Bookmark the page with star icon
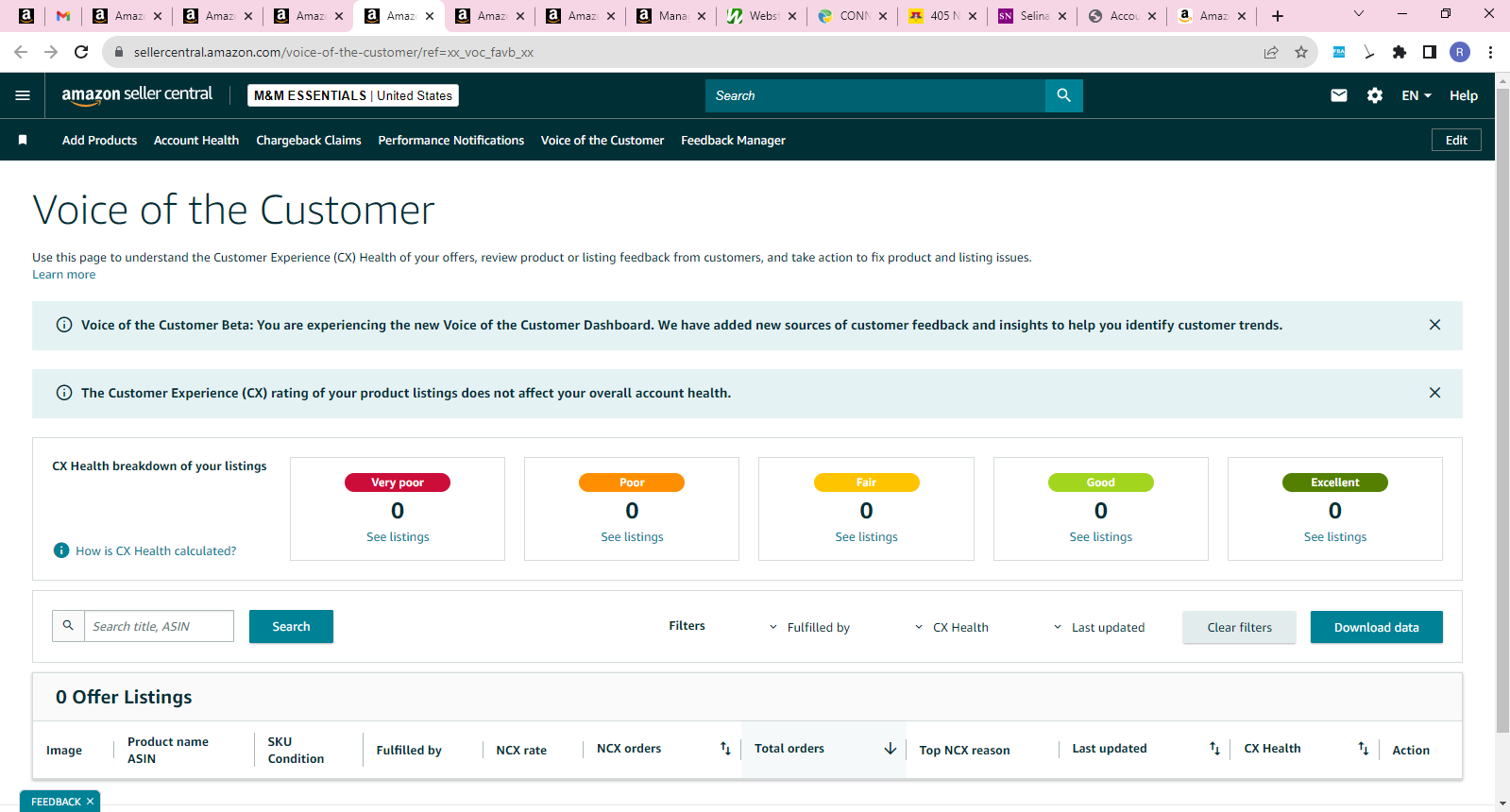 pyautogui.click(x=1301, y=52)
